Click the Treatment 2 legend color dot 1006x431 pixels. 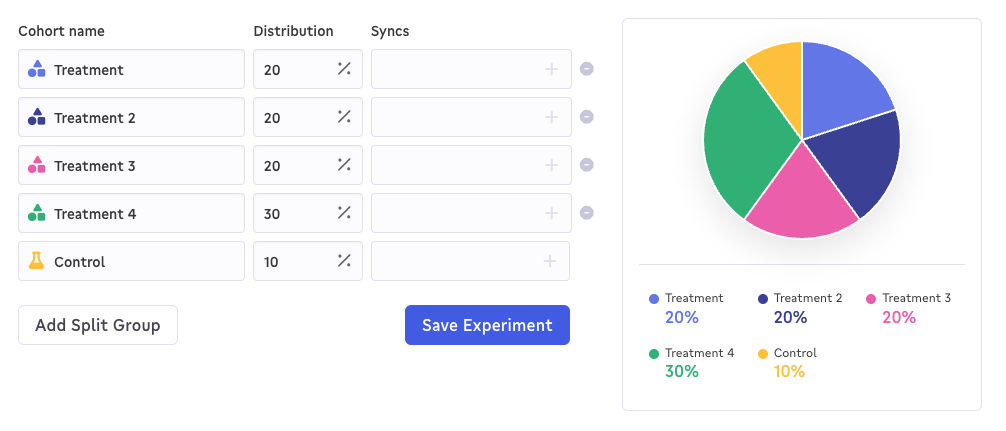pyautogui.click(x=763, y=299)
